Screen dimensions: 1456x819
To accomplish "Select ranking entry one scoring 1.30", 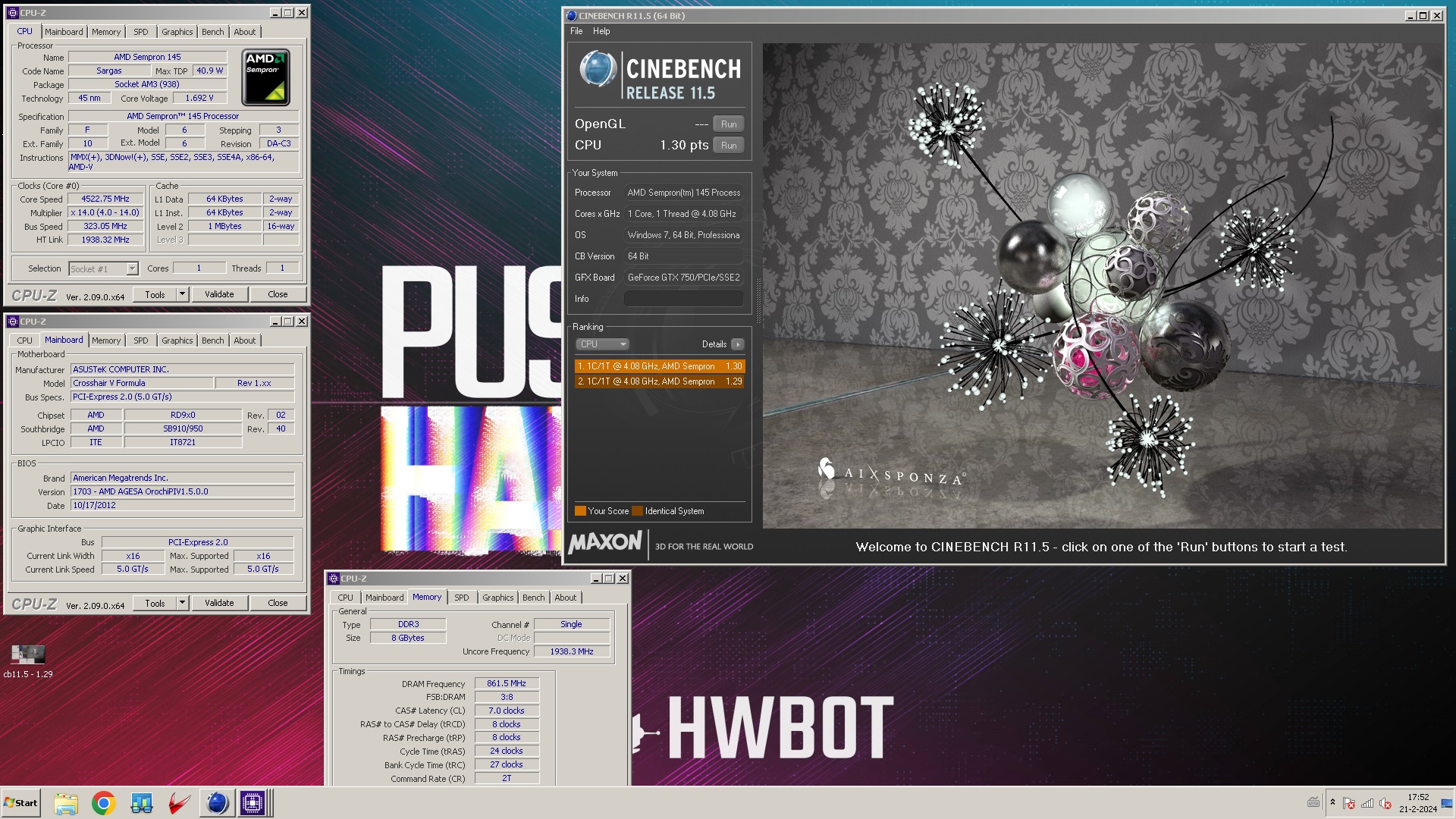I will (660, 366).
